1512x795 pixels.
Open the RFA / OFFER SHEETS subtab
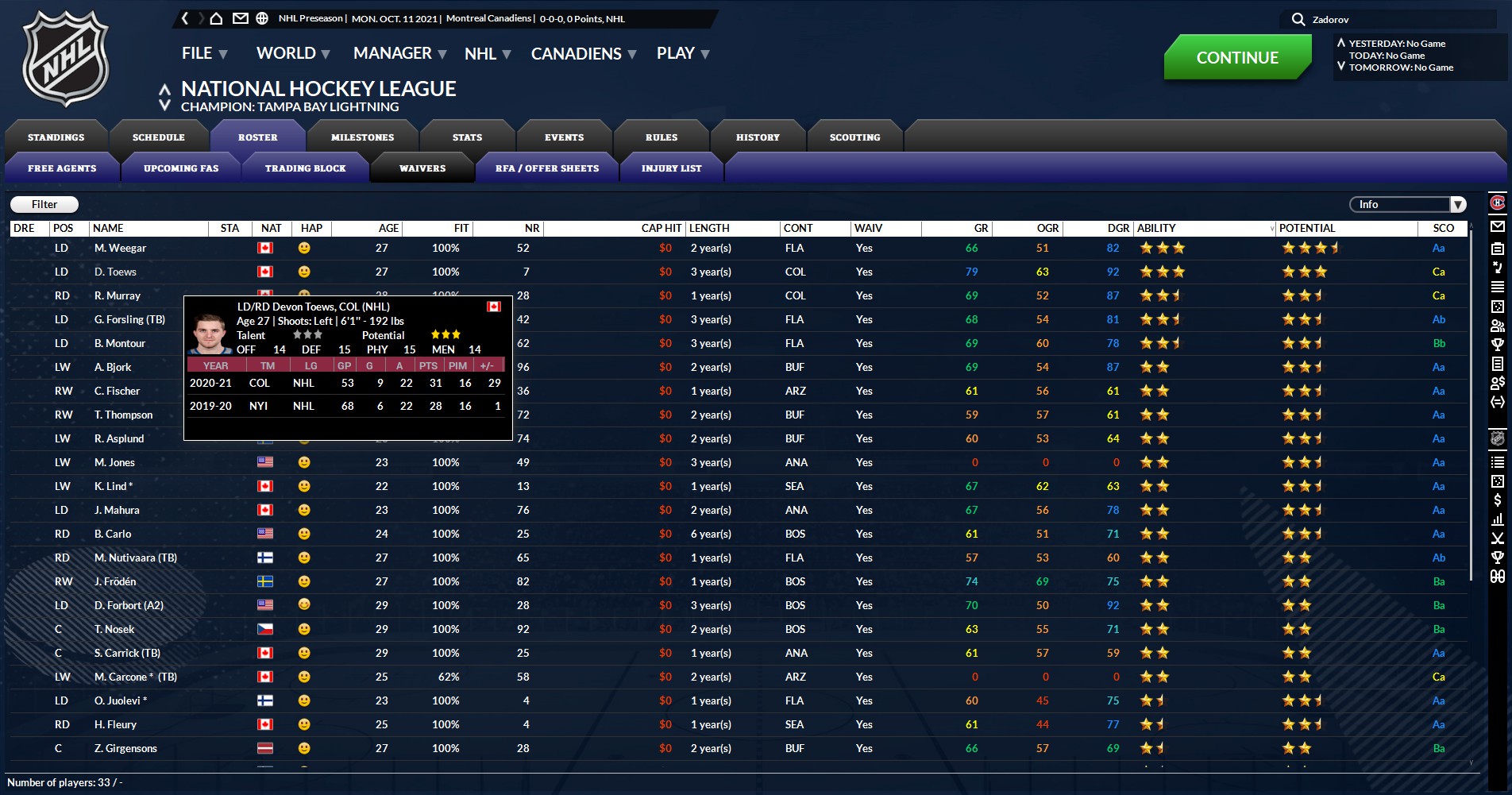click(547, 168)
